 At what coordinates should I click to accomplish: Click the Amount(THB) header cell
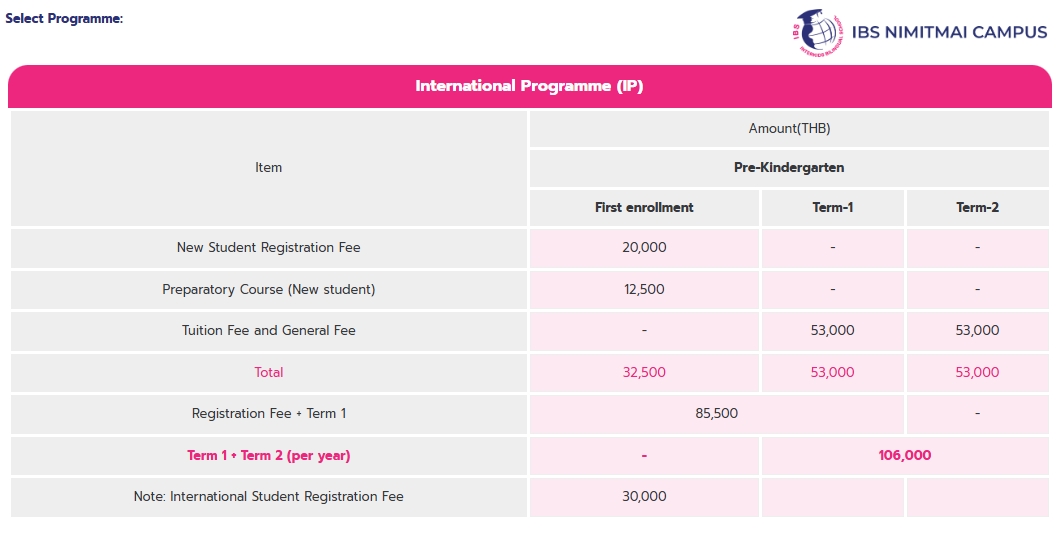(x=789, y=128)
